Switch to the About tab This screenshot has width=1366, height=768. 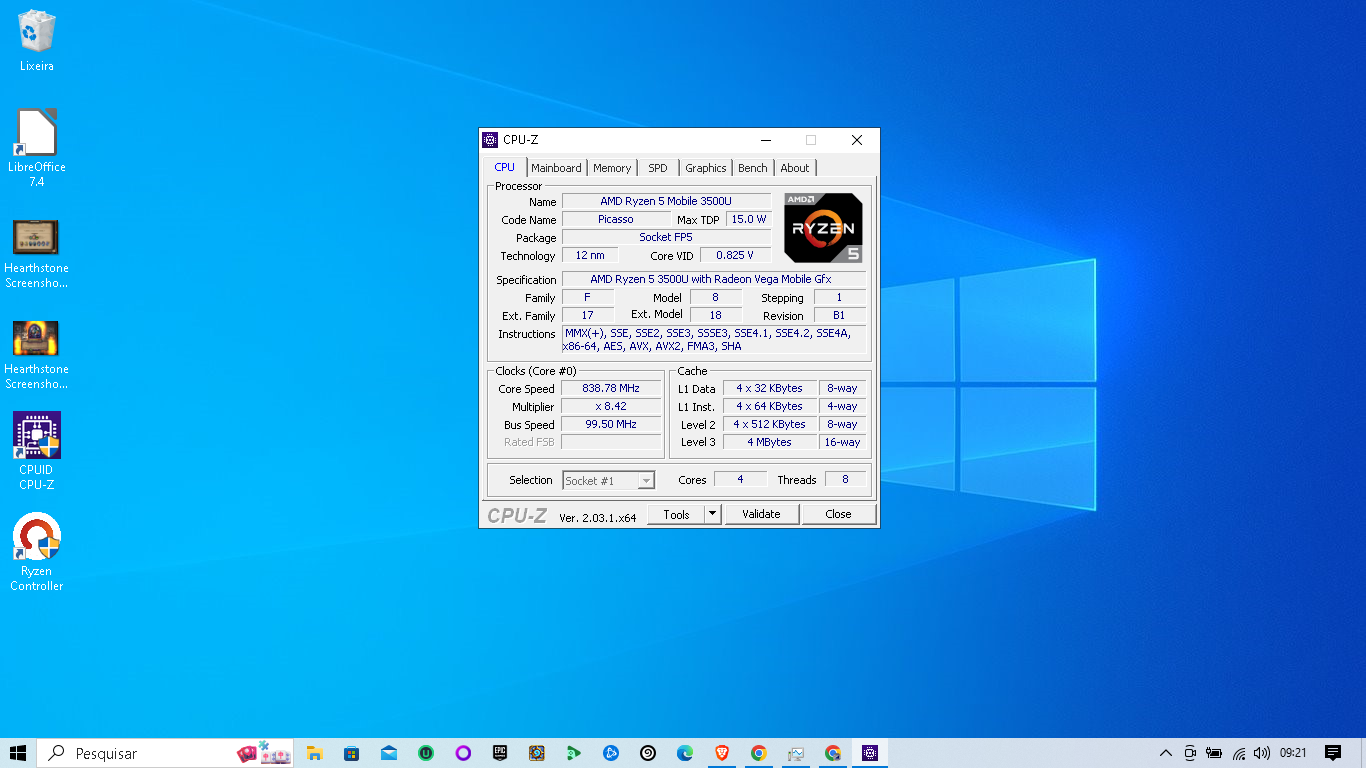click(x=795, y=168)
